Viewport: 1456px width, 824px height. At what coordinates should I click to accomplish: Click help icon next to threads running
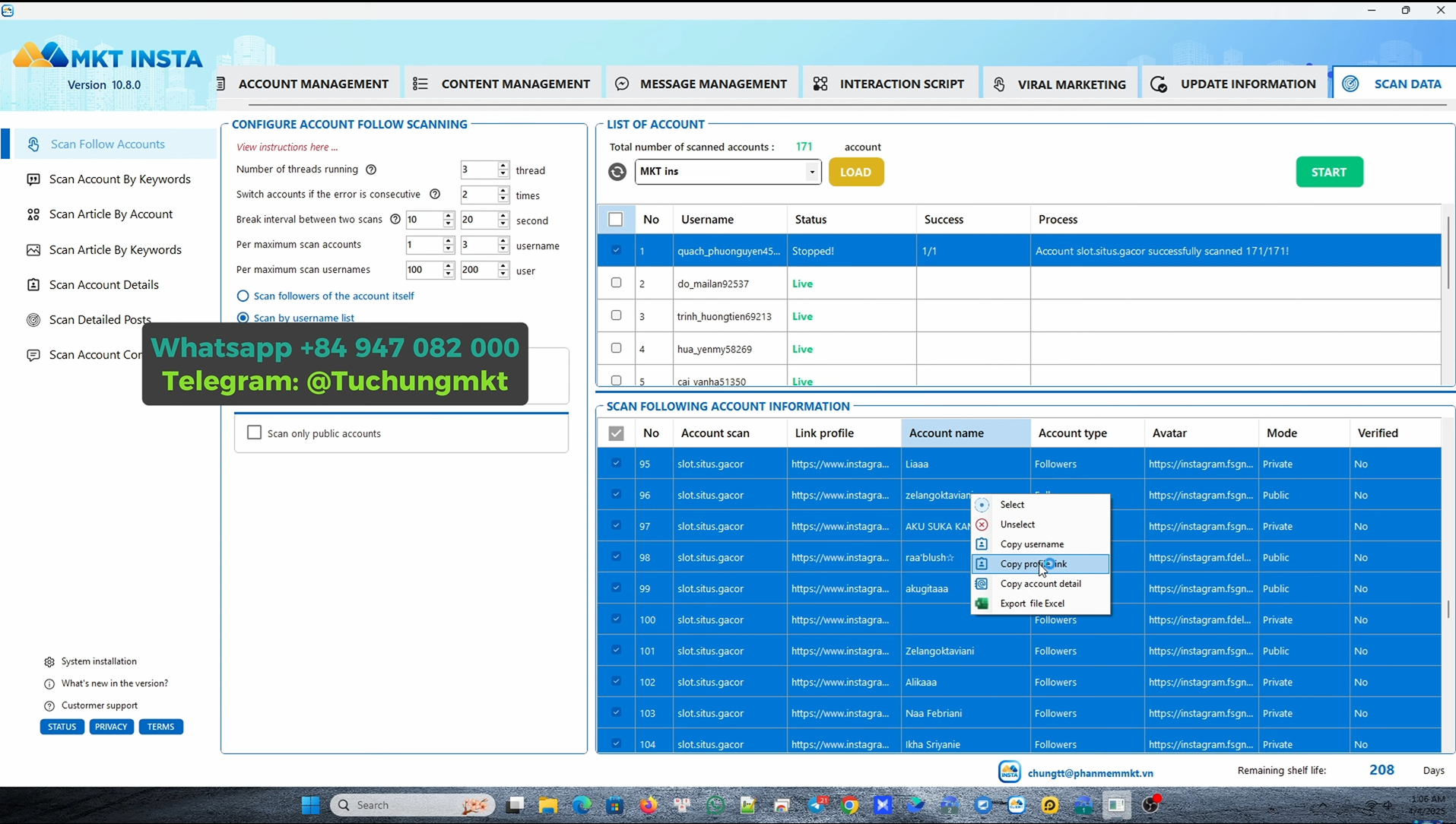(371, 170)
